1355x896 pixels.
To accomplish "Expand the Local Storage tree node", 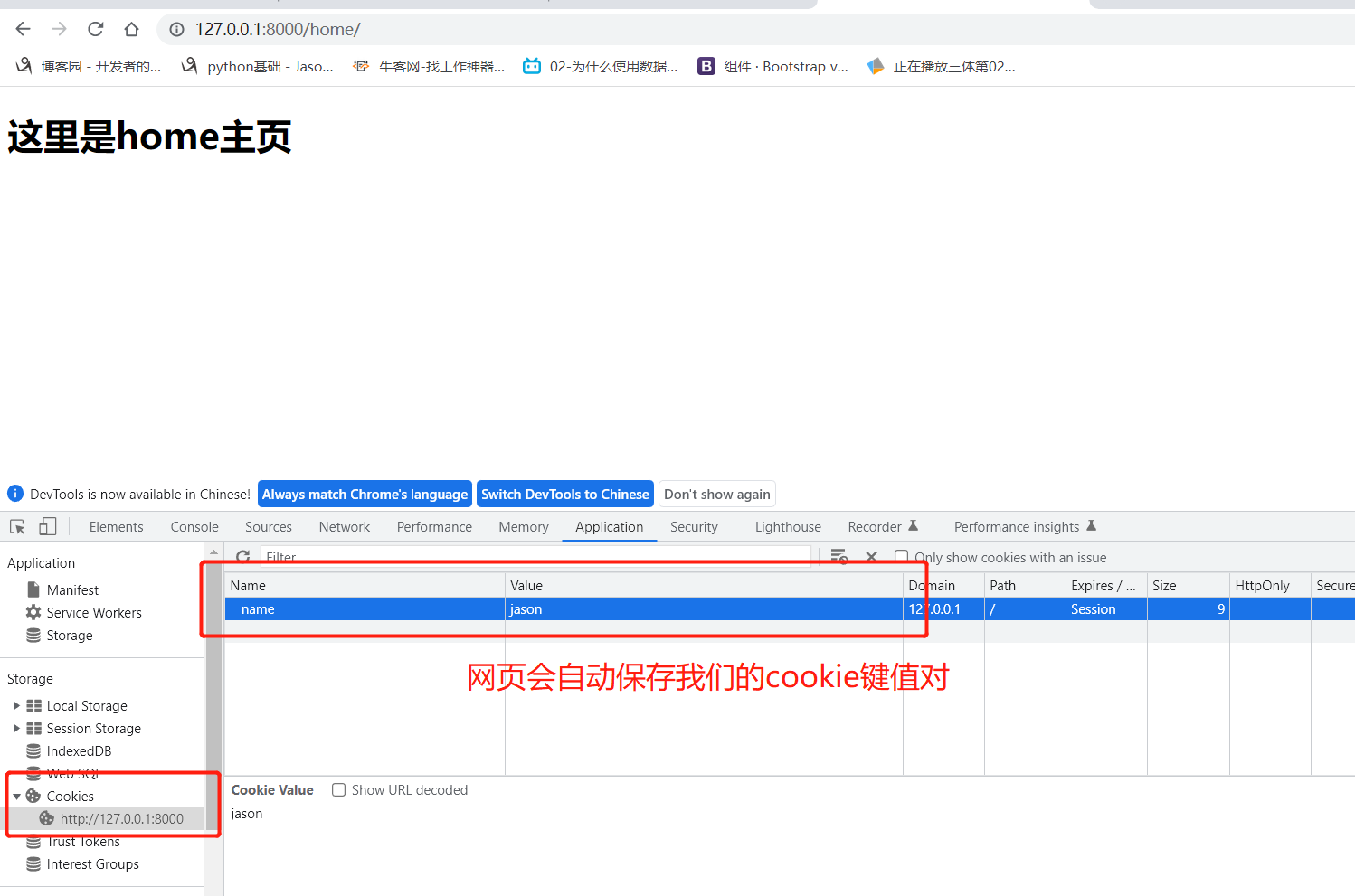I will pos(16,705).
